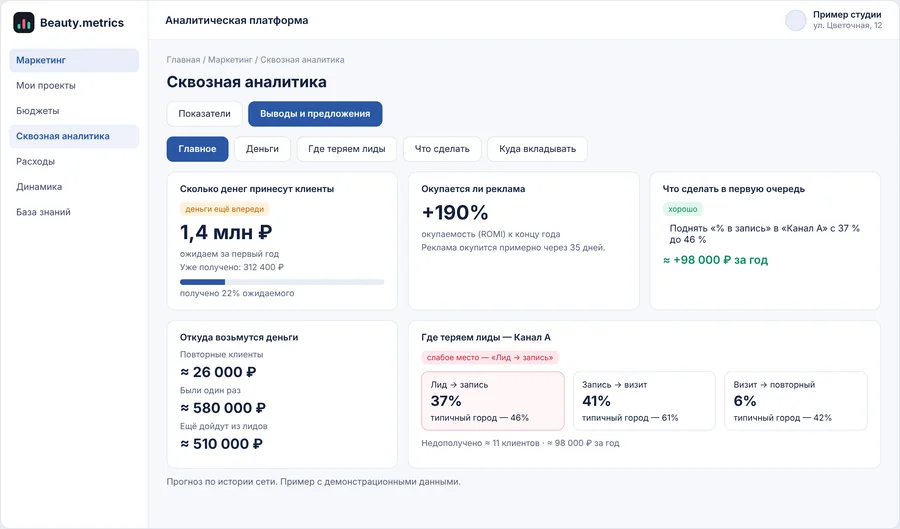
Task: Switch to the Куда вкладывать sub-tab
Action: pyautogui.click(x=537, y=149)
